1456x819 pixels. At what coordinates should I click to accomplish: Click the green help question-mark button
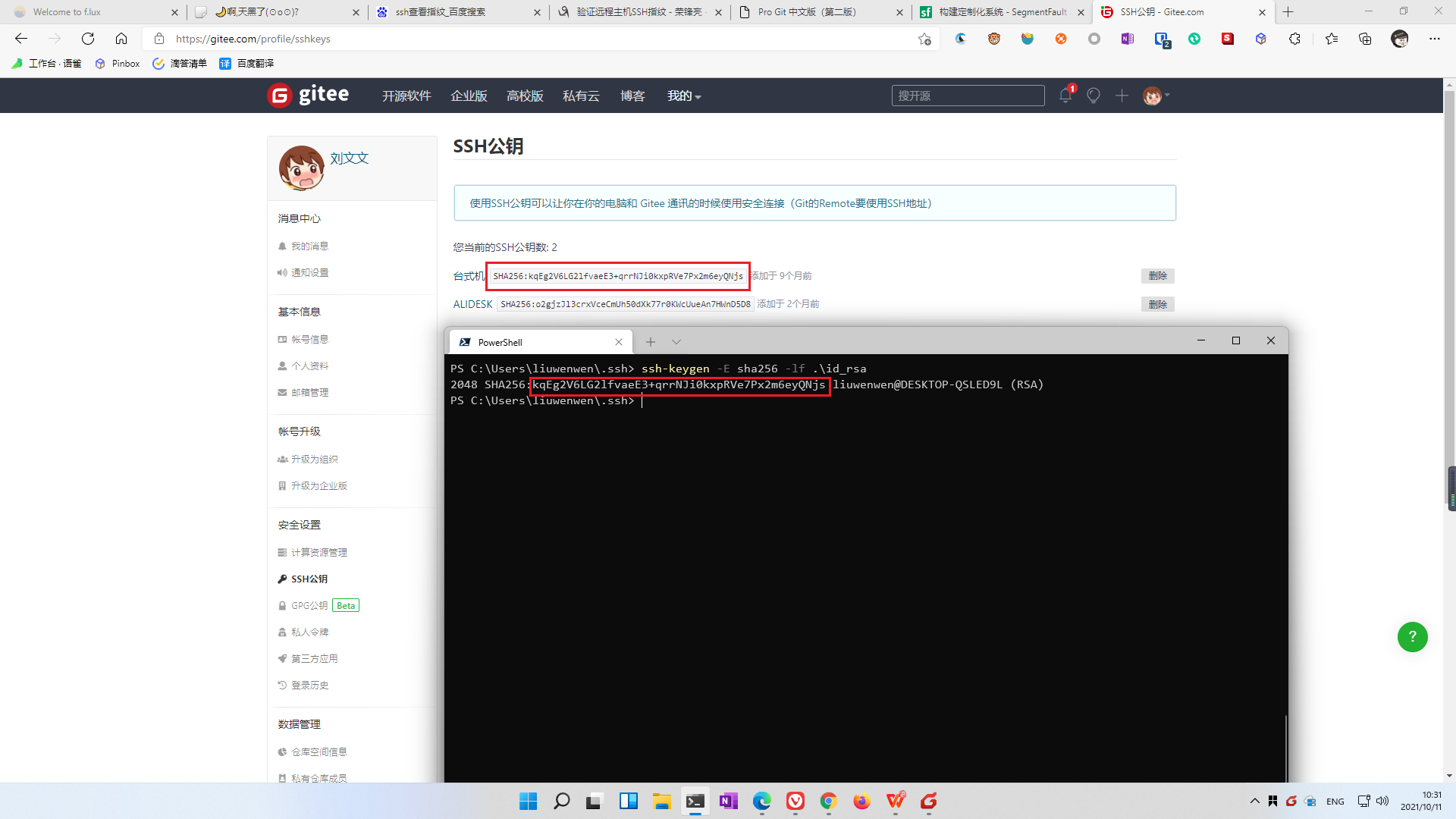1412,637
